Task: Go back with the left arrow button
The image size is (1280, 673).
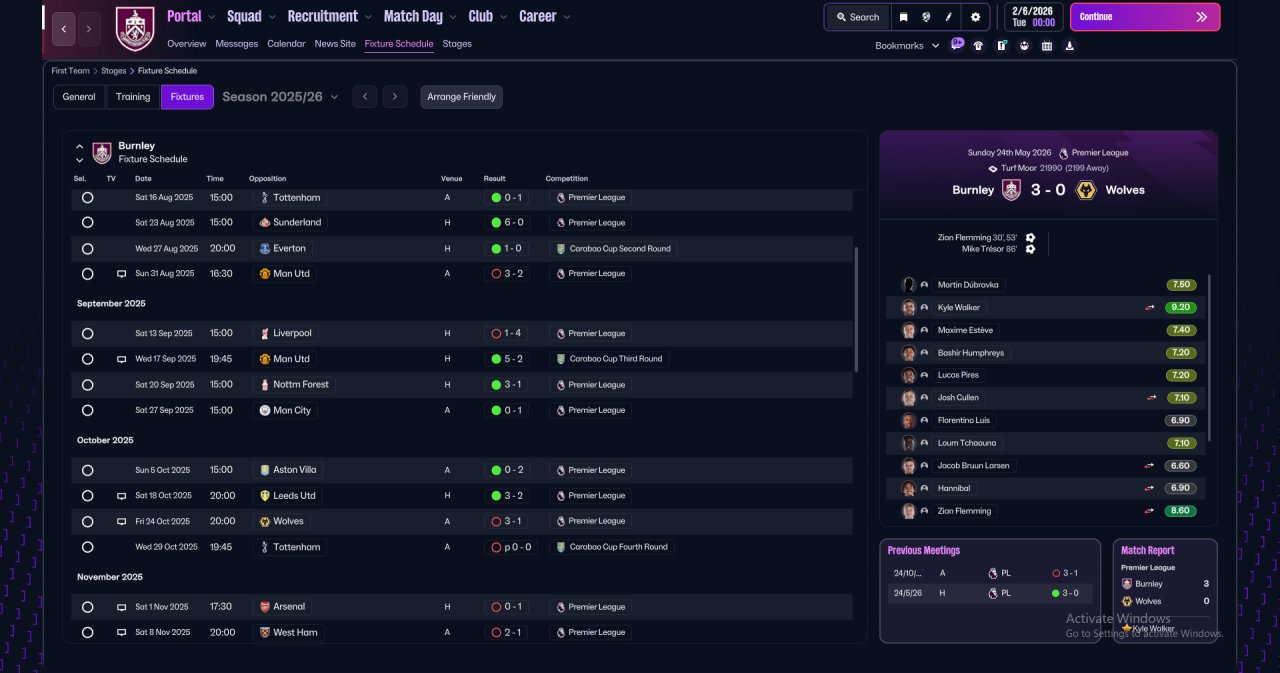Action: [64, 29]
